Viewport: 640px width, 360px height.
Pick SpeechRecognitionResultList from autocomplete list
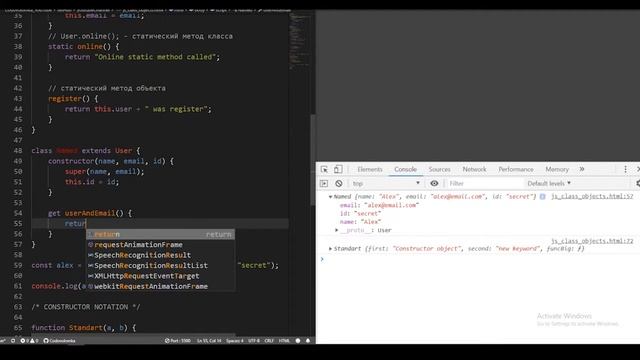(160, 266)
